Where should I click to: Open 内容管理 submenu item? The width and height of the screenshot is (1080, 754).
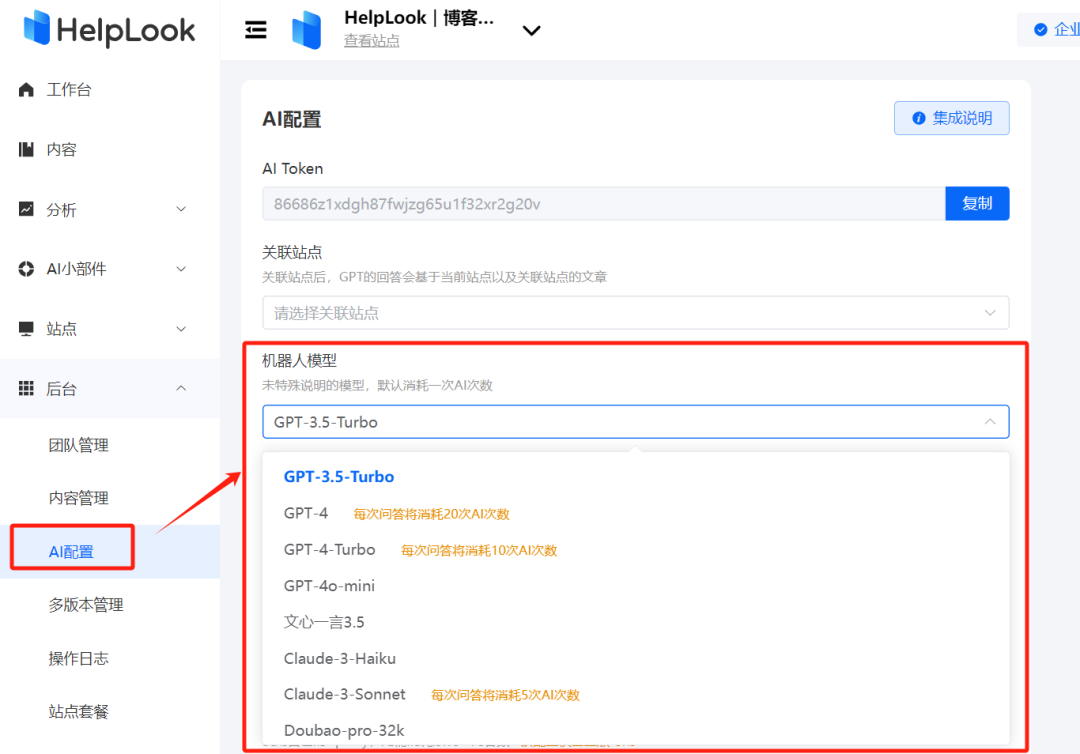[x=79, y=499]
